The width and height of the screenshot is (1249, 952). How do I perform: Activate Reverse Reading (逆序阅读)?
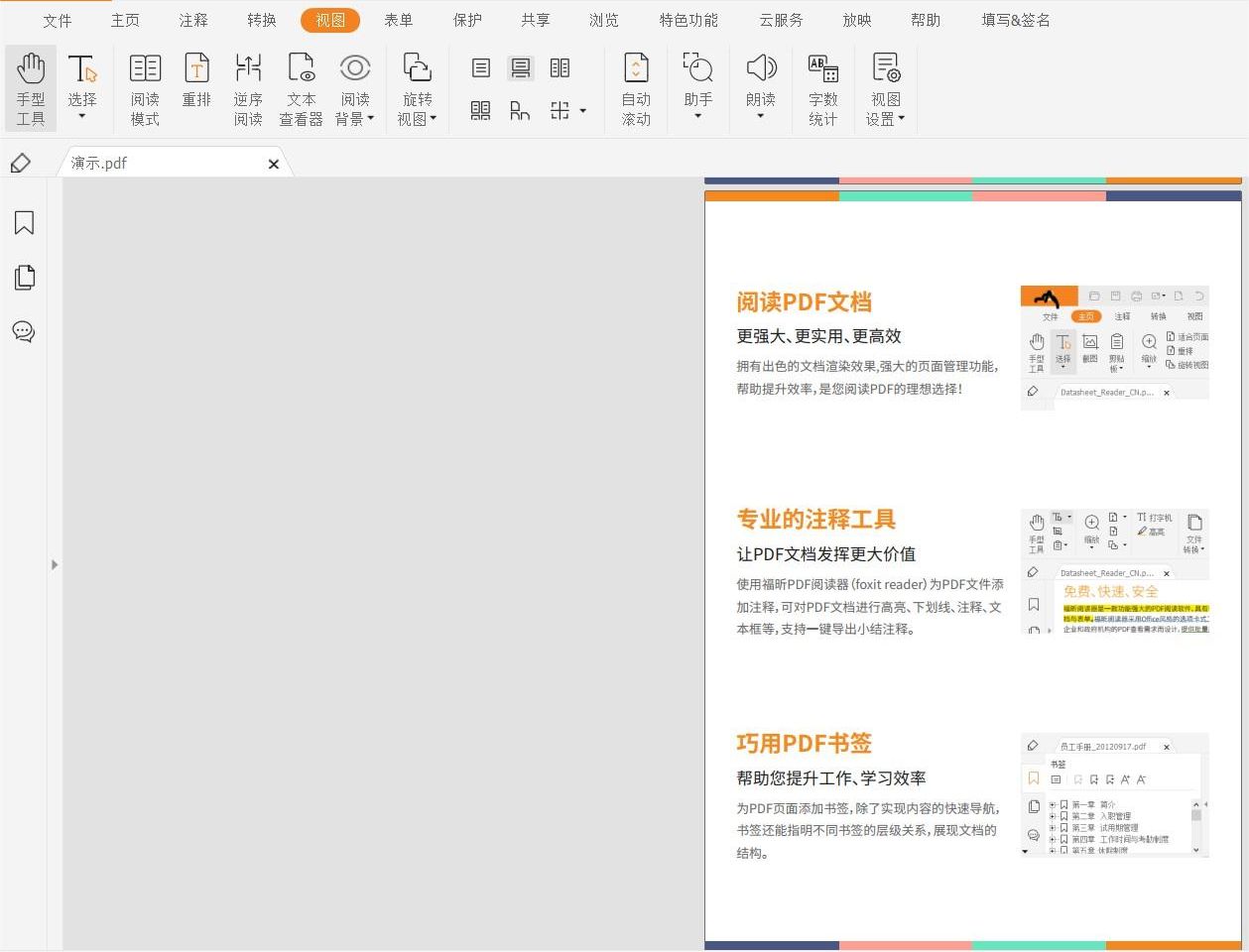[248, 88]
